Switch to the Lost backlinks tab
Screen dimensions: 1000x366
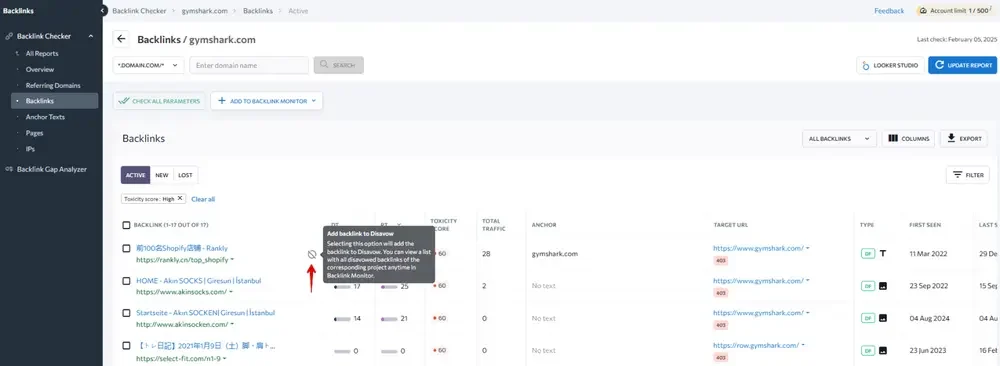(186, 175)
